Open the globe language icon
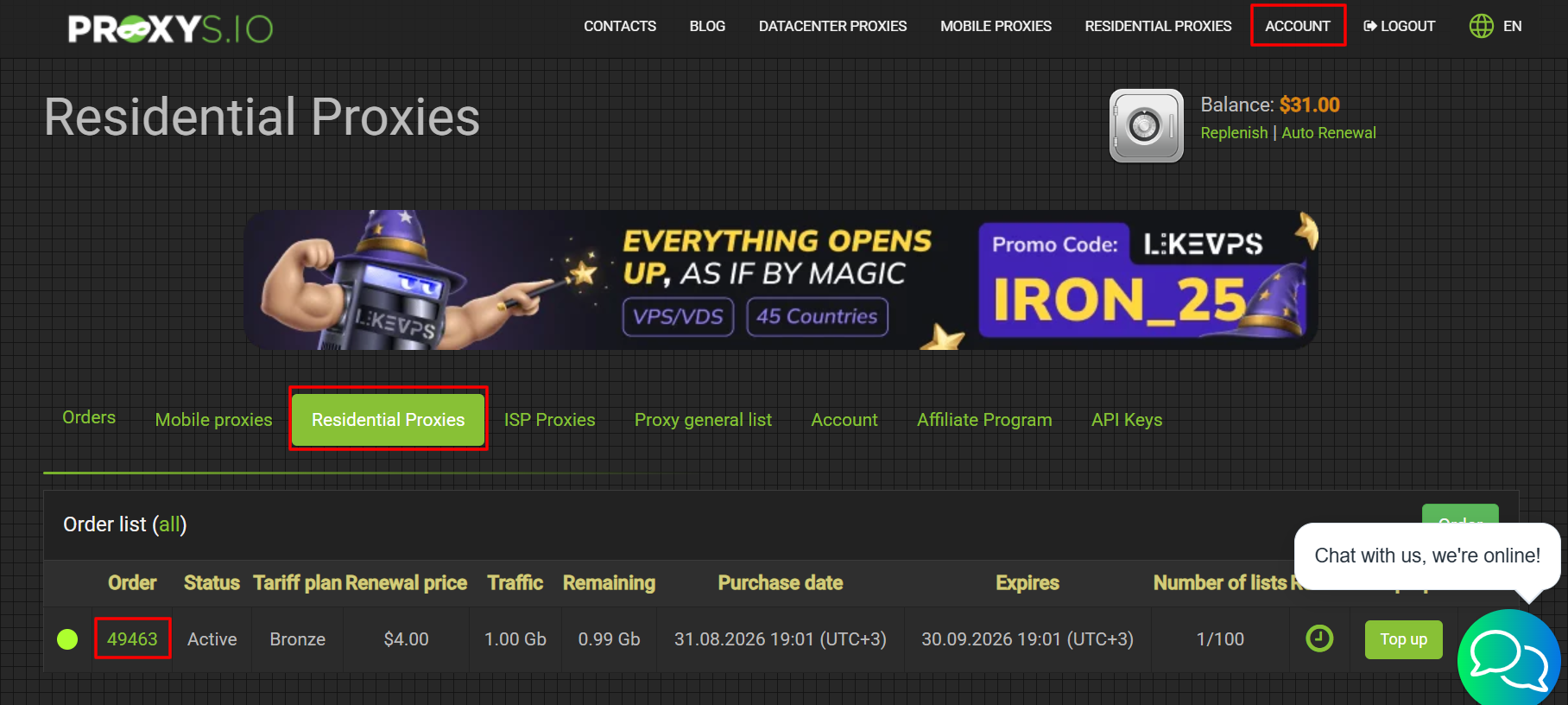 1481,26
